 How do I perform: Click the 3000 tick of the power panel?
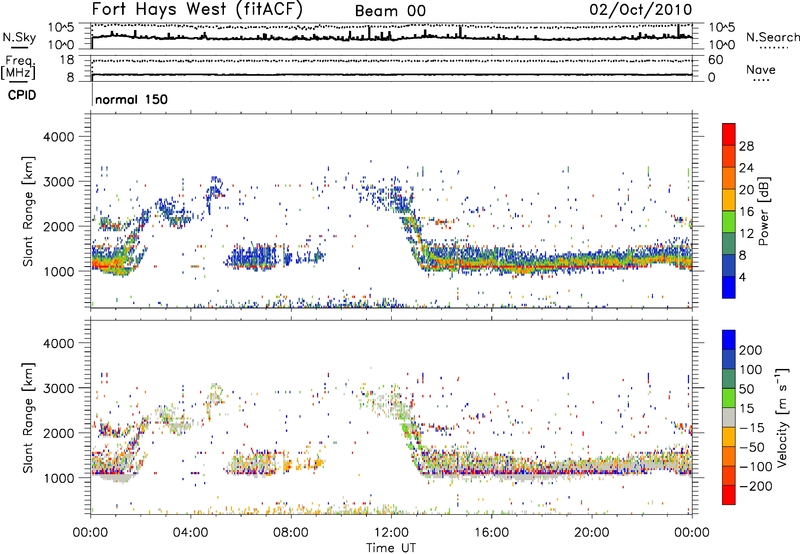coord(58,182)
